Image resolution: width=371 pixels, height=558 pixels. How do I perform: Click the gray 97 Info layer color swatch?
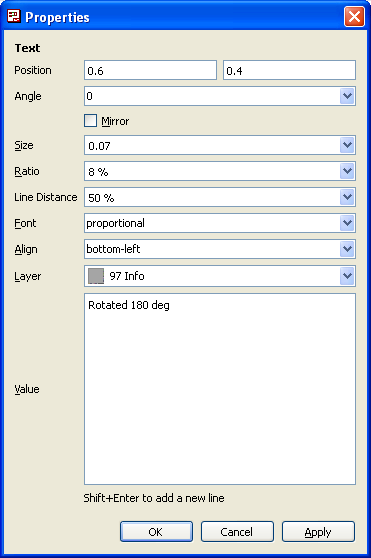click(x=96, y=276)
